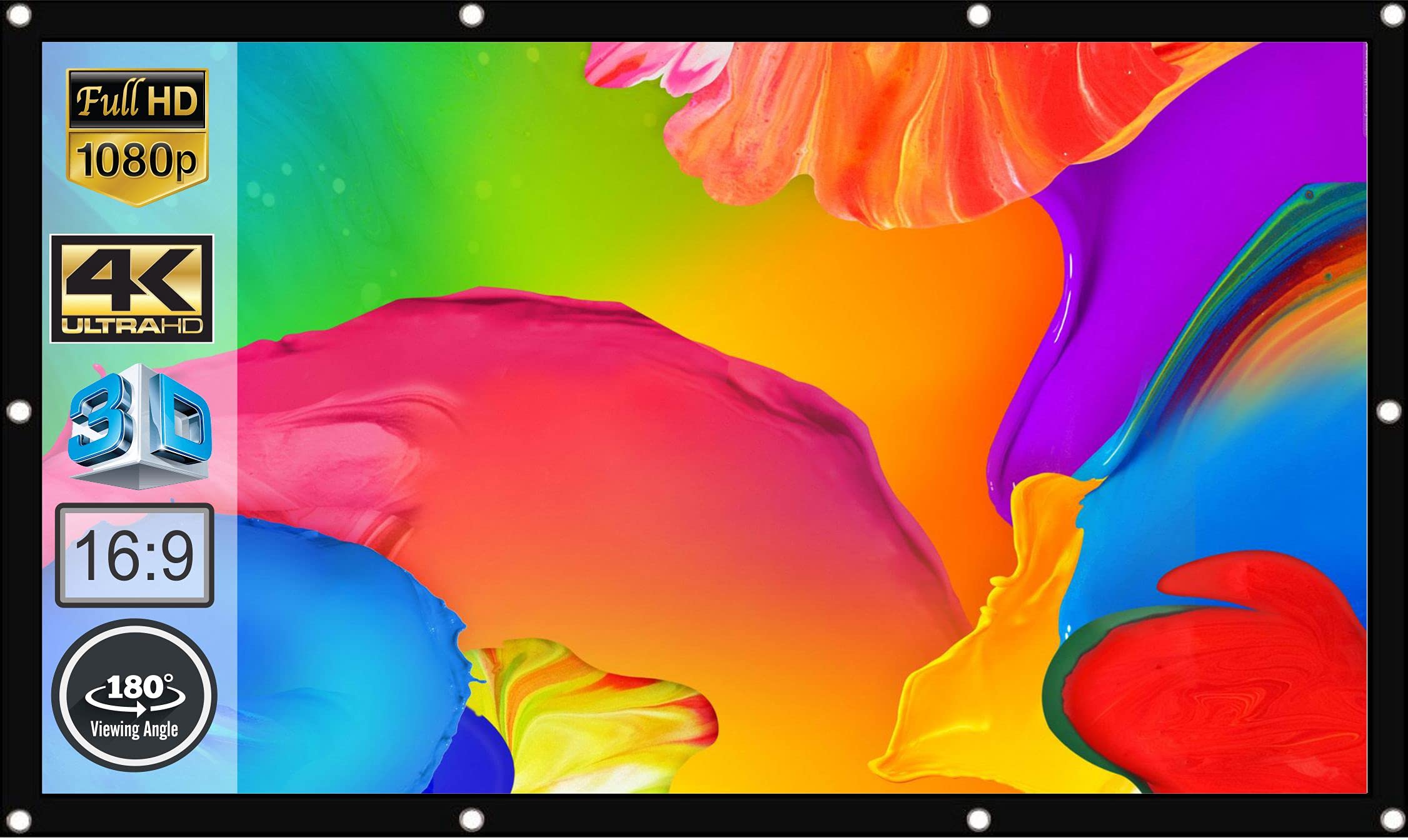Click the grommet in the bottom-left corner
Screen dimensions: 1408x840
[19, 820]
